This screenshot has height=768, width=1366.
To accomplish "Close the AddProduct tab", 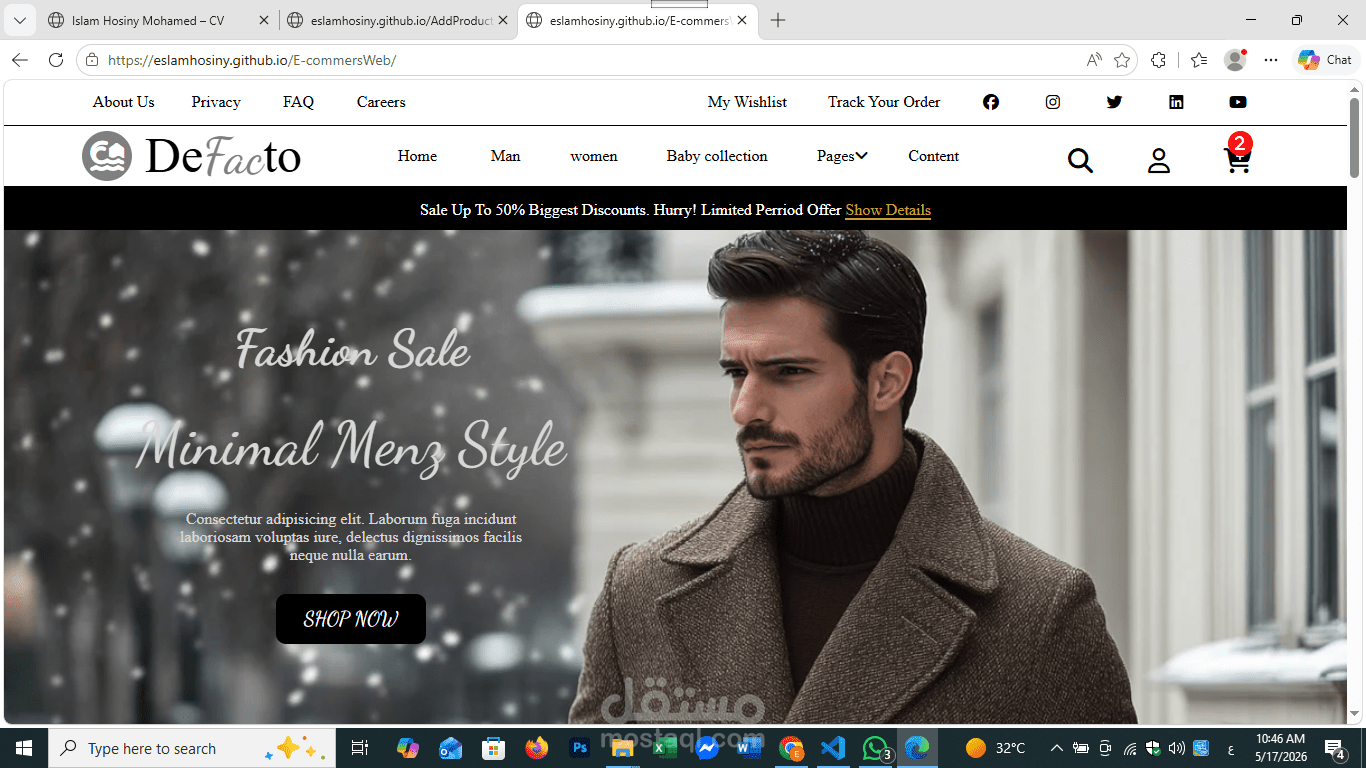I will [502, 21].
